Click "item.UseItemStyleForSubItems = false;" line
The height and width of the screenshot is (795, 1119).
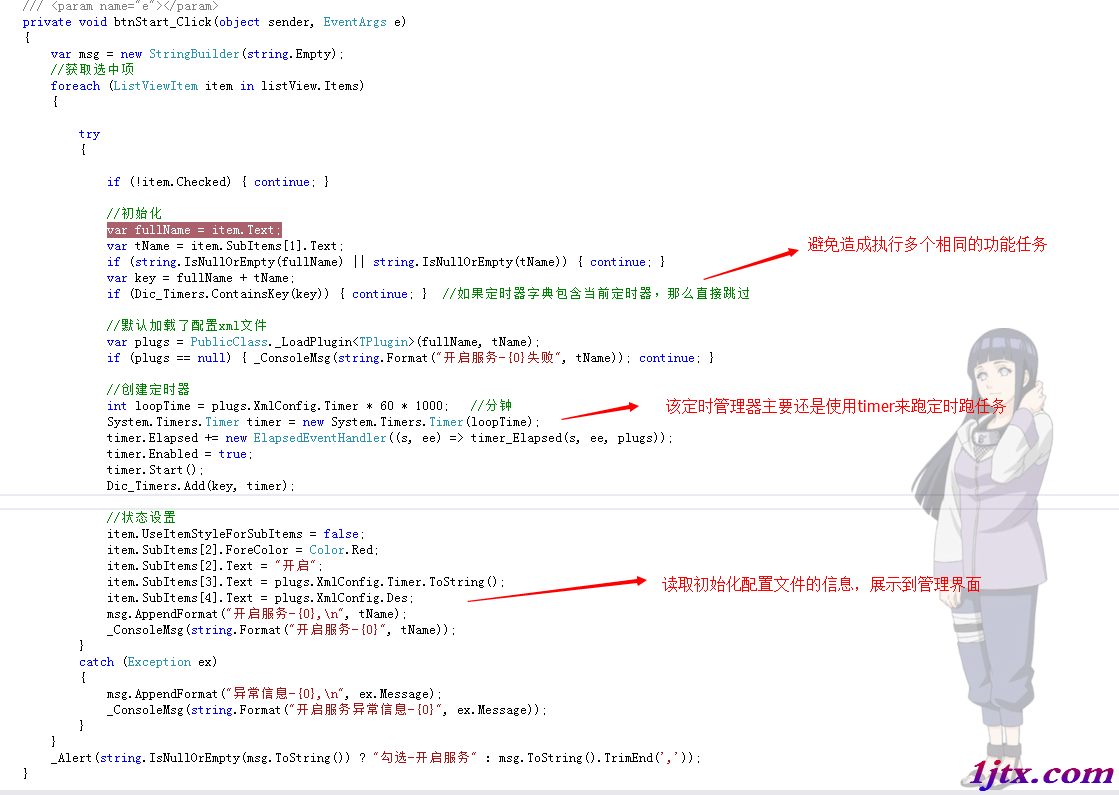(x=236, y=534)
